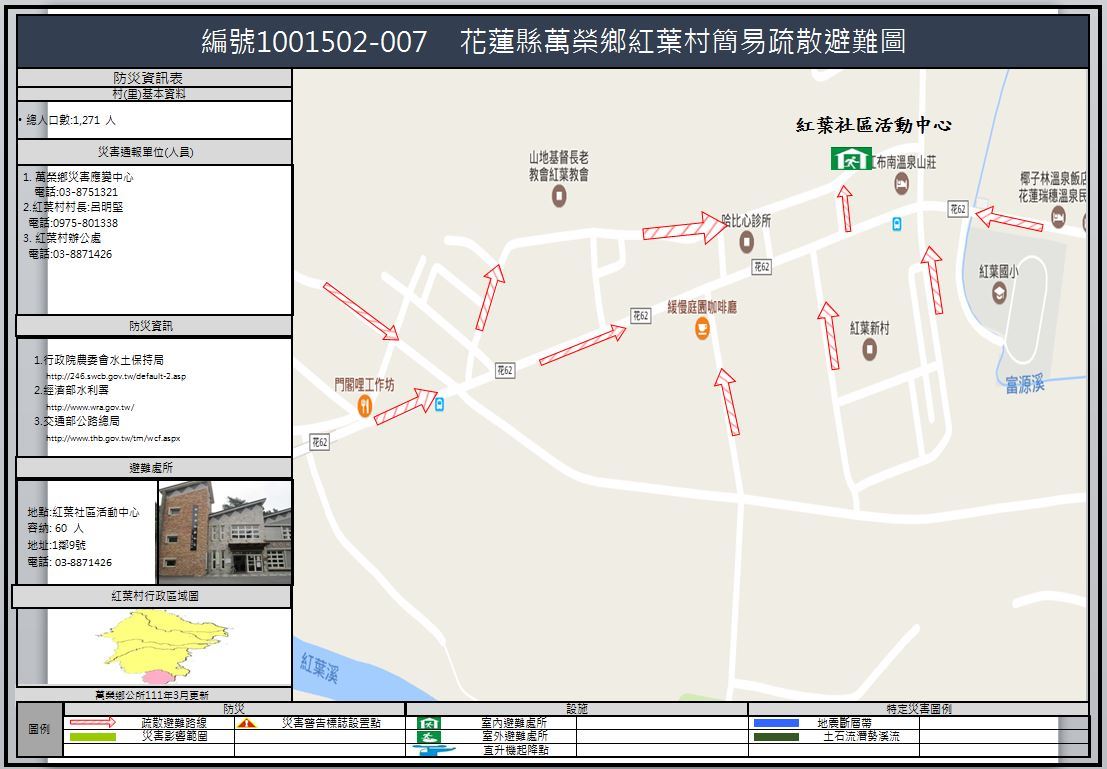The image size is (1107, 769).
Task: Select the 山地基督長老教會紅葉教會 church marker
Action: click(x=559, y=196)
